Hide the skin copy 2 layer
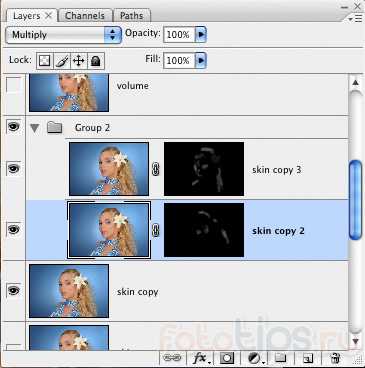The height and width of the screenshot is (368, 365). [13, 230]
